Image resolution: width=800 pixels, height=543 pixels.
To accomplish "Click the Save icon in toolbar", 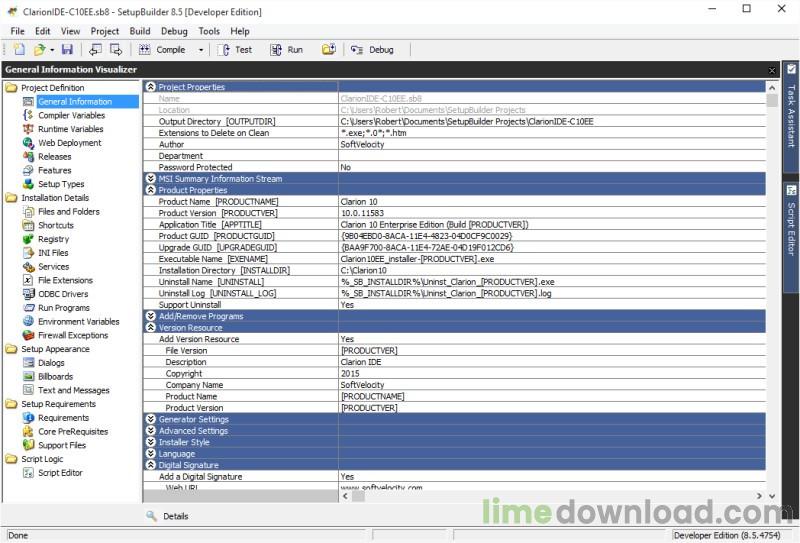I will click(67, 49).
